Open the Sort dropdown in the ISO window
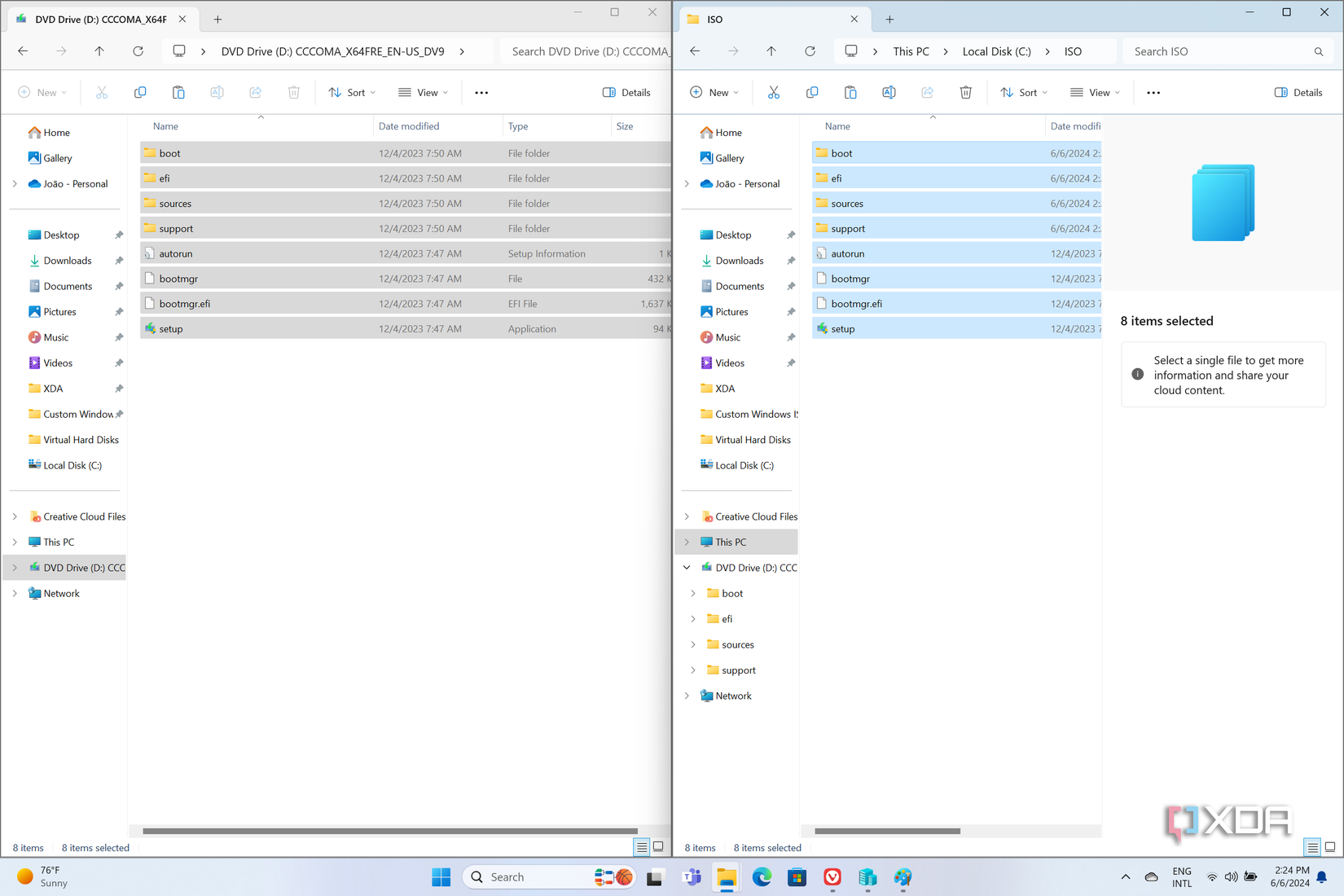Viewport: 1344px width, 896px height. coord(1024,92)
